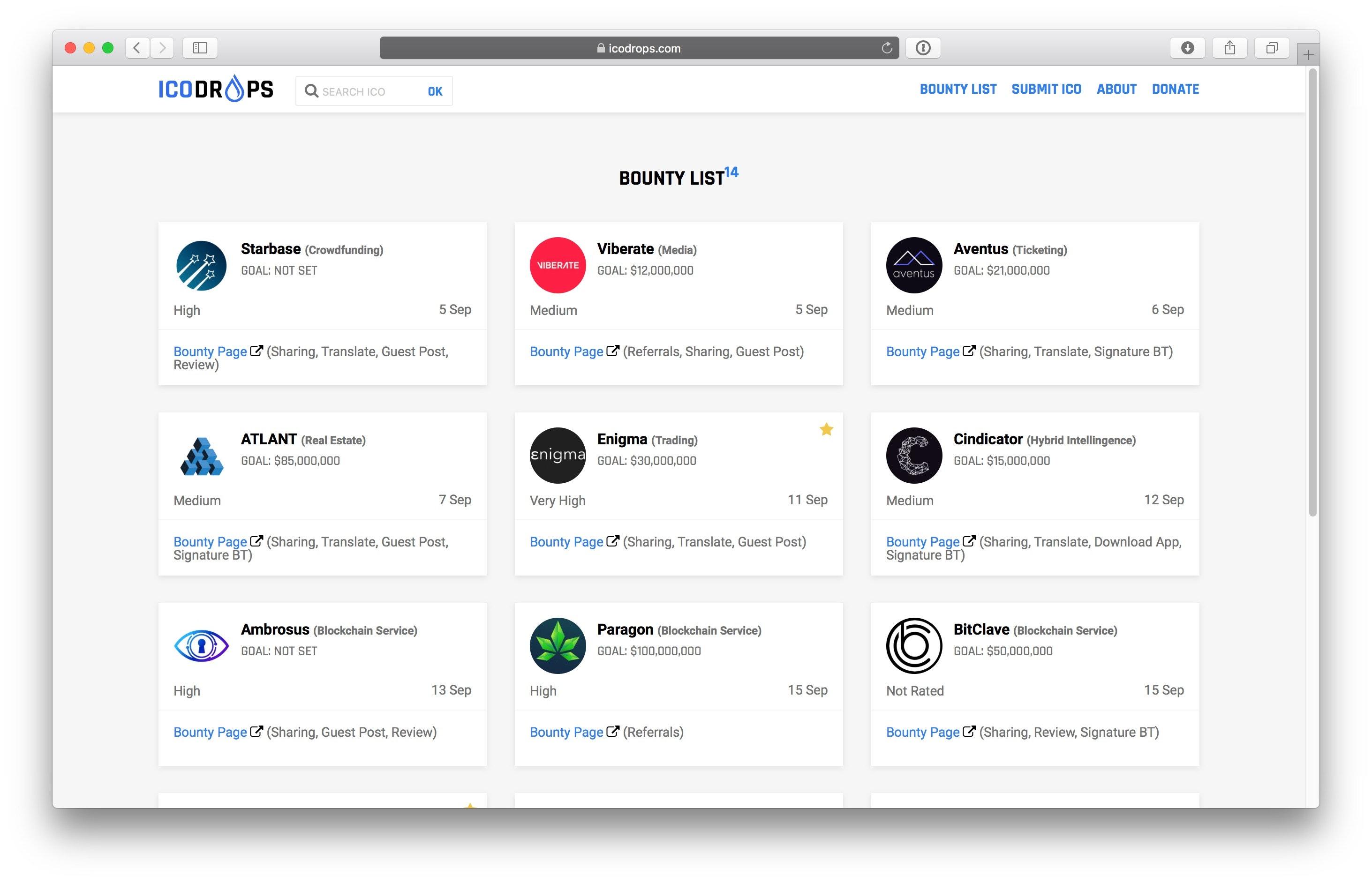
Task: Click Cindicator's 12 Sep date
Action: tap(1163, 500)
